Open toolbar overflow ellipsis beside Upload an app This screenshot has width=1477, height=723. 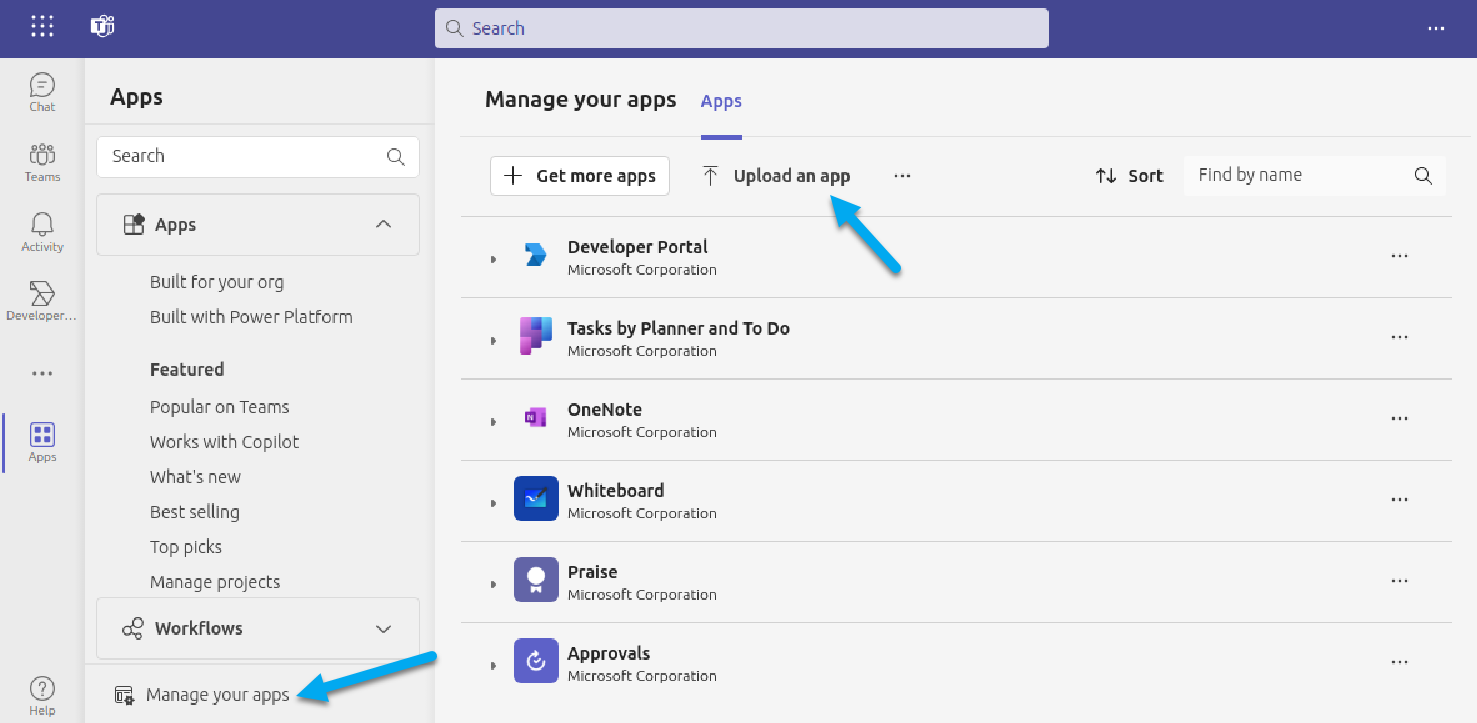pyautogui.click(x=902, y=176)
